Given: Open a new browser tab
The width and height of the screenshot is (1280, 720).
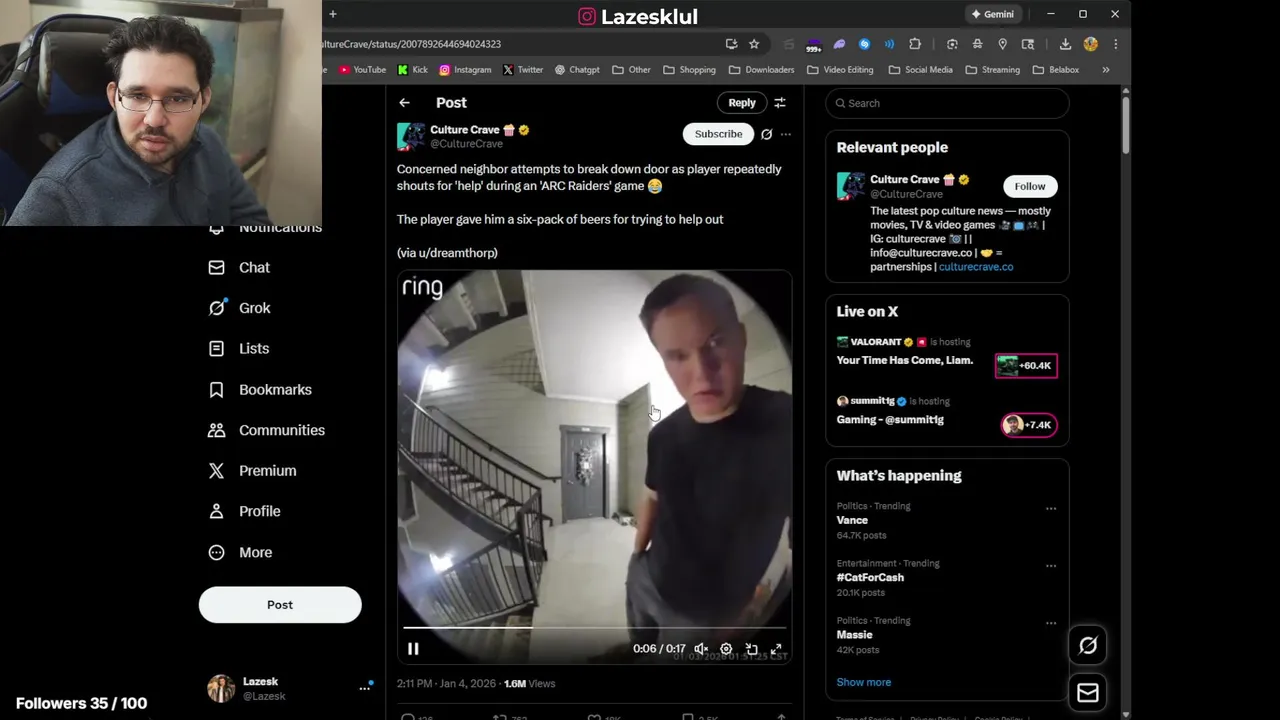Looking at the screenshot, I should [333, 14].
